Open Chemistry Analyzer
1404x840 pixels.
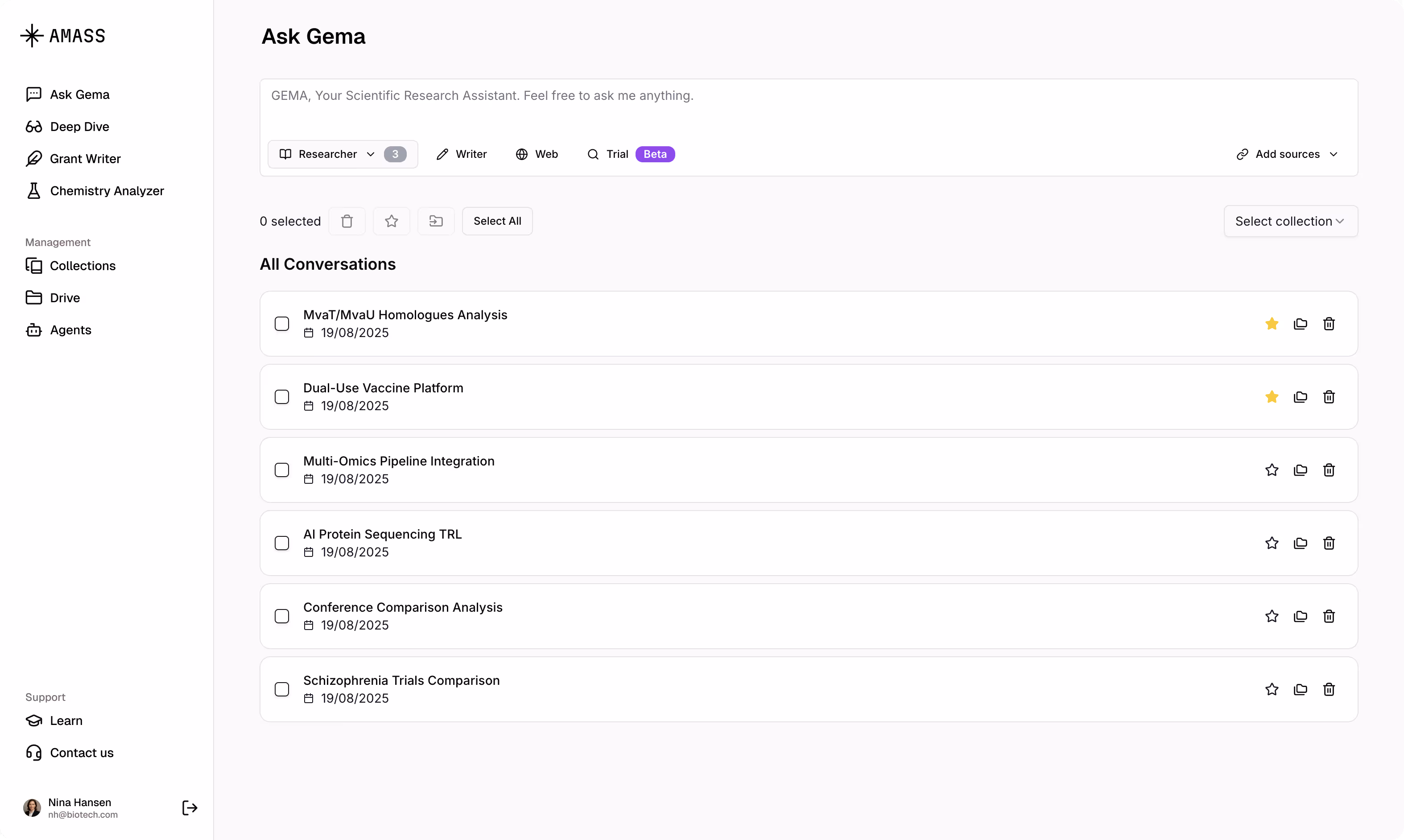pos(95,191)
